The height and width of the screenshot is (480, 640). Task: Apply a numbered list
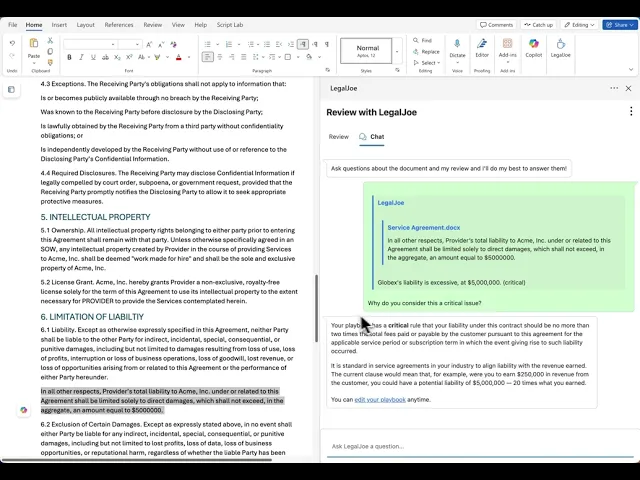pyautogui.click(x=229, y=44)
